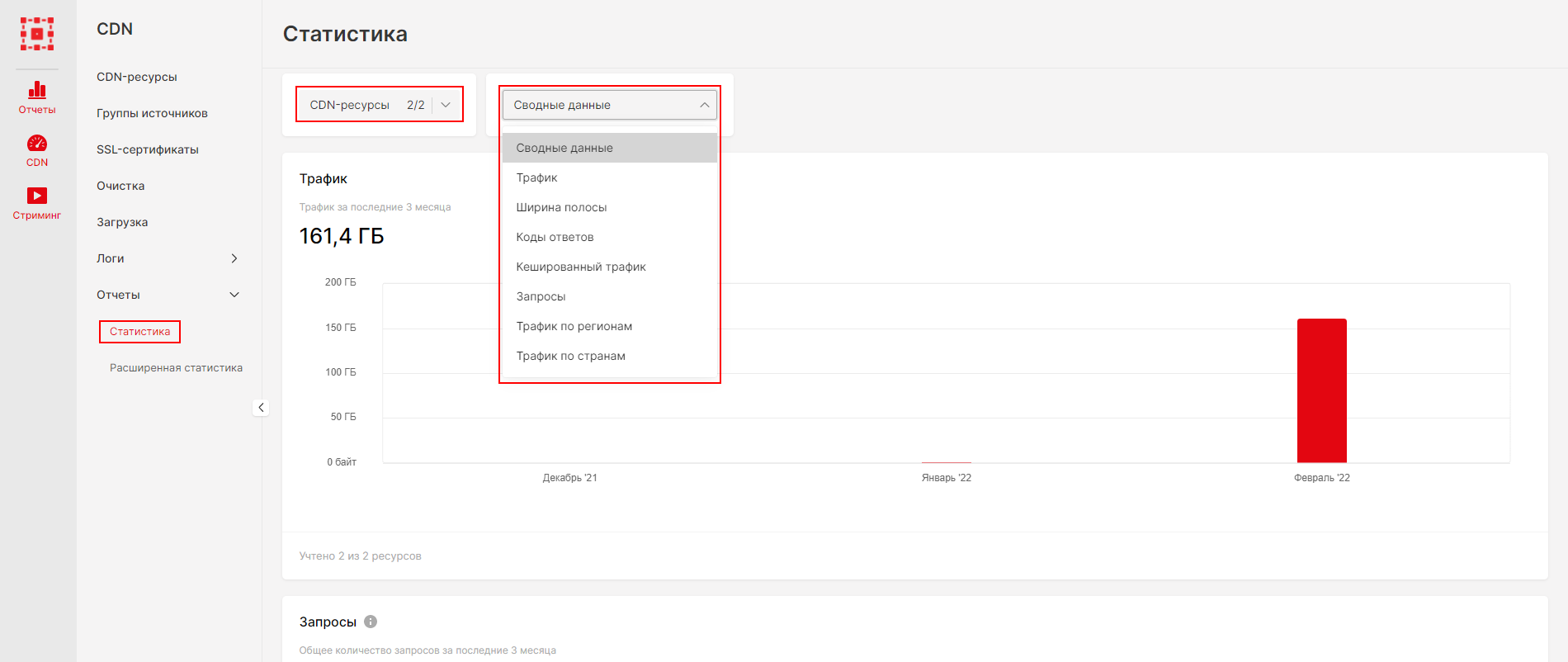Open the Отчеты bar chart icon
Viewport: 1568px width, 662px height.
37,90
